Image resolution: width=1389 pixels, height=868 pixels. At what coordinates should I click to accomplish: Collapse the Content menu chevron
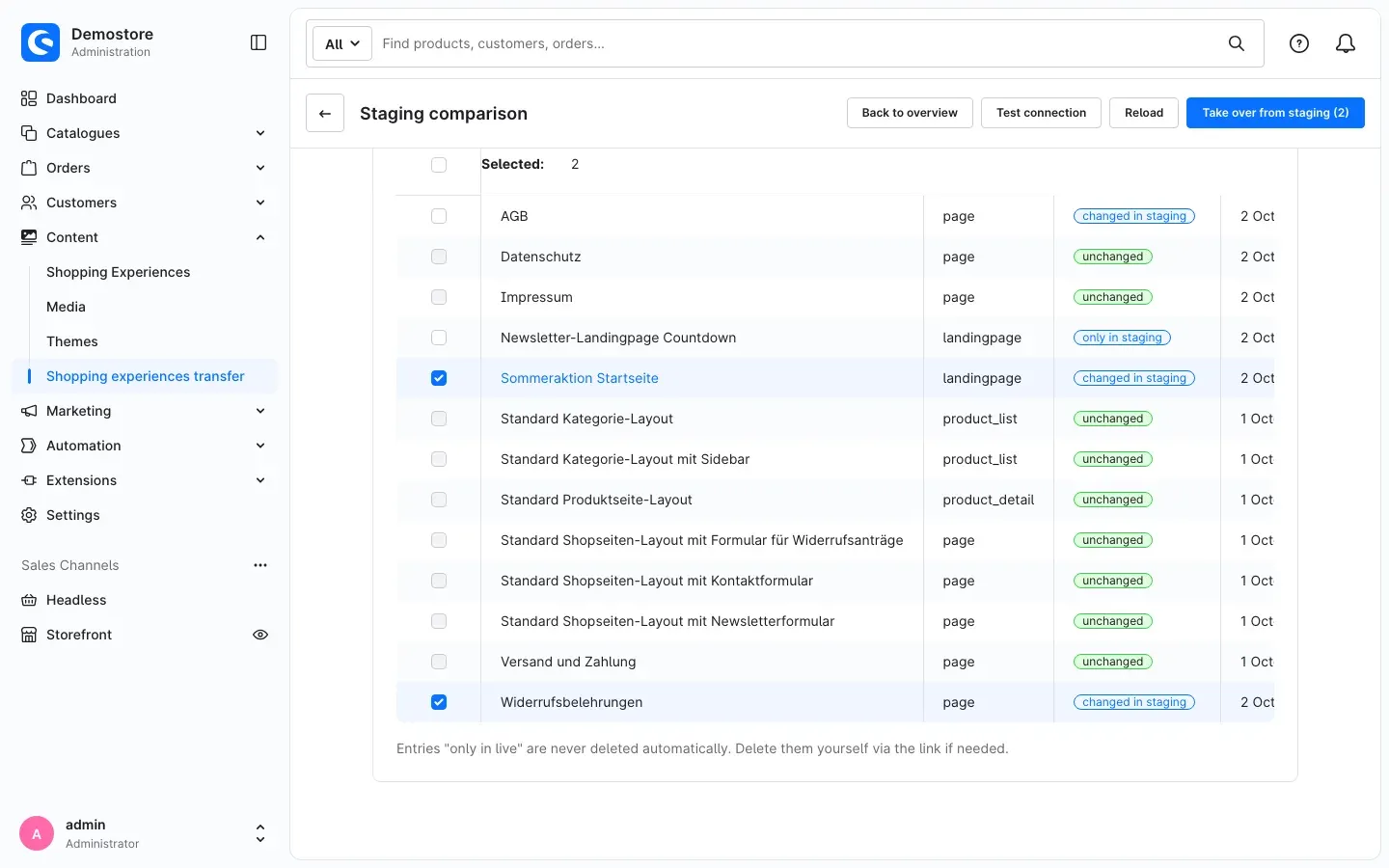coord(260,237)
